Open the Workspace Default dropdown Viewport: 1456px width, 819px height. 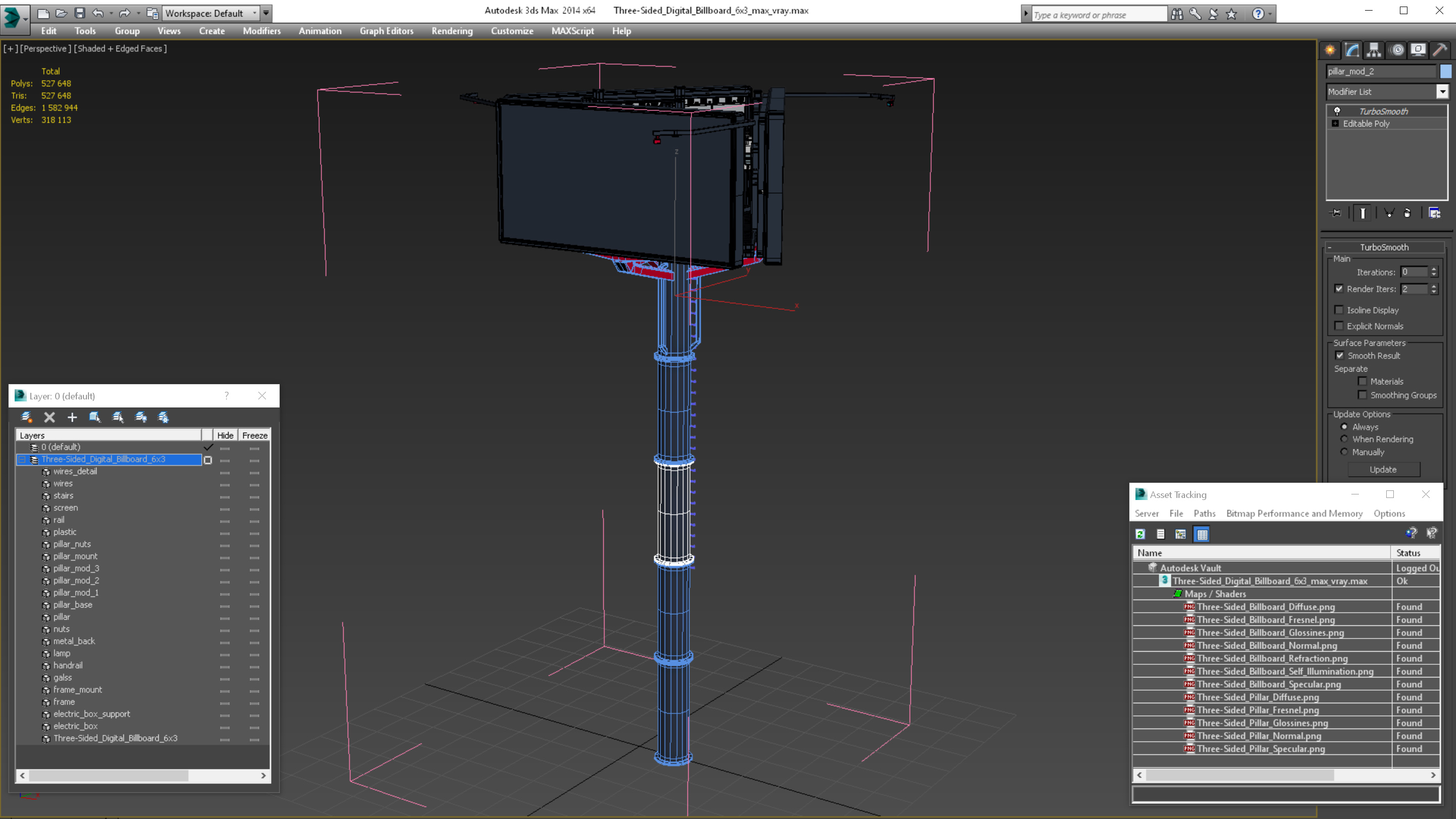pos(254,13)
